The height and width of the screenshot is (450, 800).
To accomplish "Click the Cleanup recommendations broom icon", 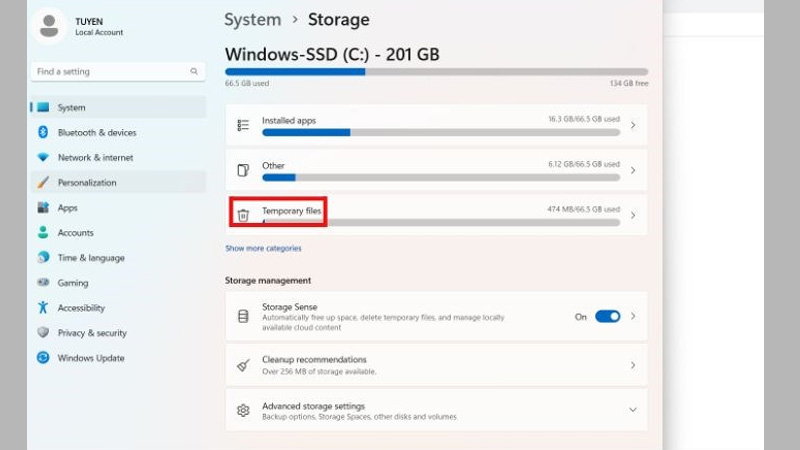I will pos(243,365).
